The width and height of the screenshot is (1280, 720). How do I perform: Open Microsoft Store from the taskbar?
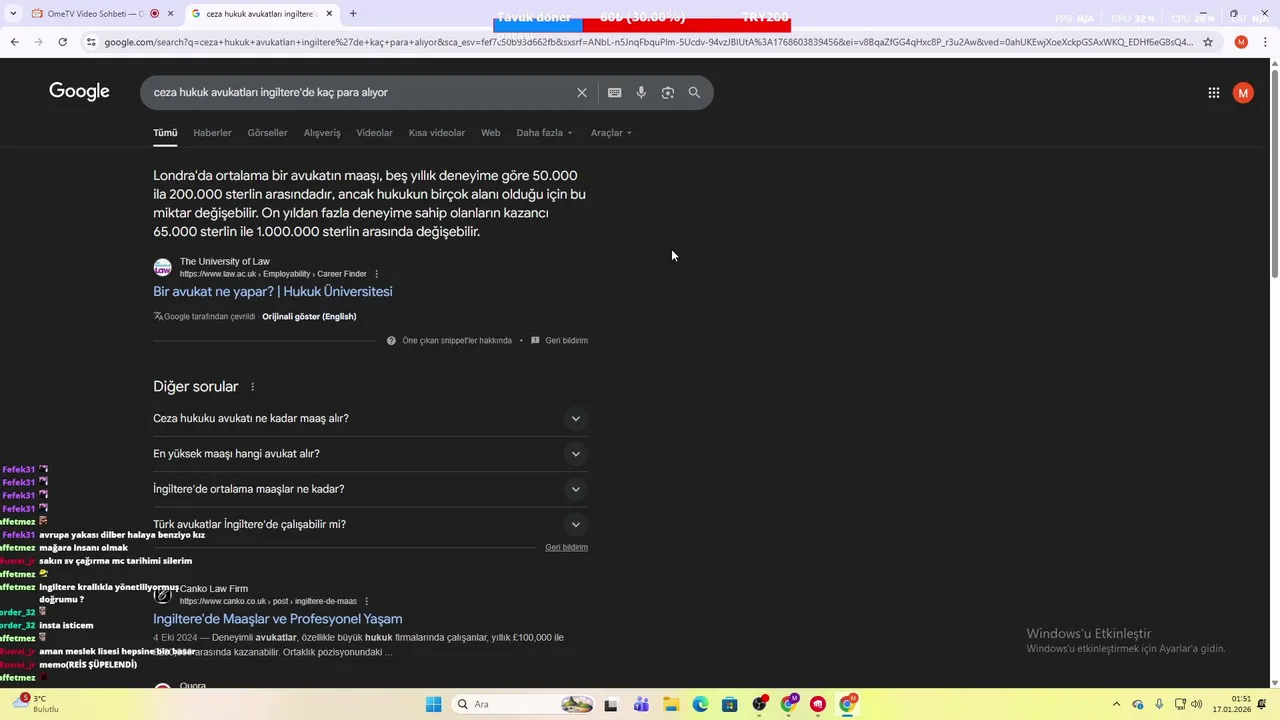(x=730, y=704)
